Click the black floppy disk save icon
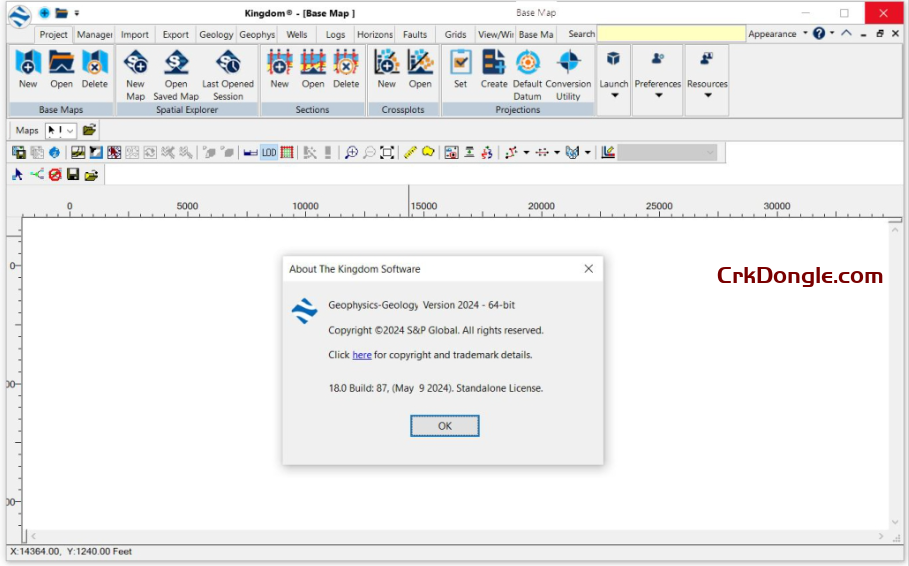This screenshot has height=566, width=909. point(73,175)
